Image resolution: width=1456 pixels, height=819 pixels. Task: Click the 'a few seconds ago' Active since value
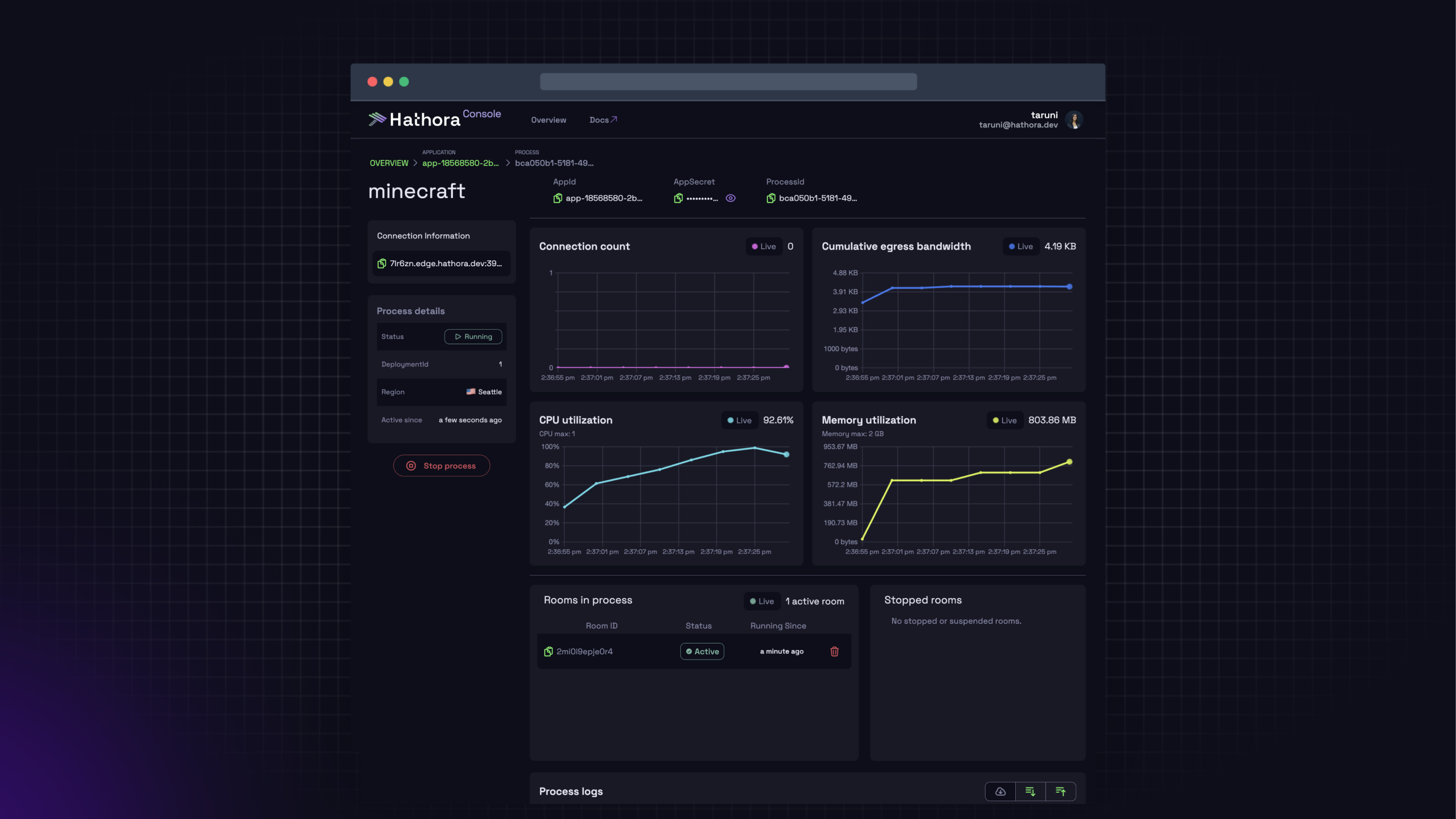(470, 420)
